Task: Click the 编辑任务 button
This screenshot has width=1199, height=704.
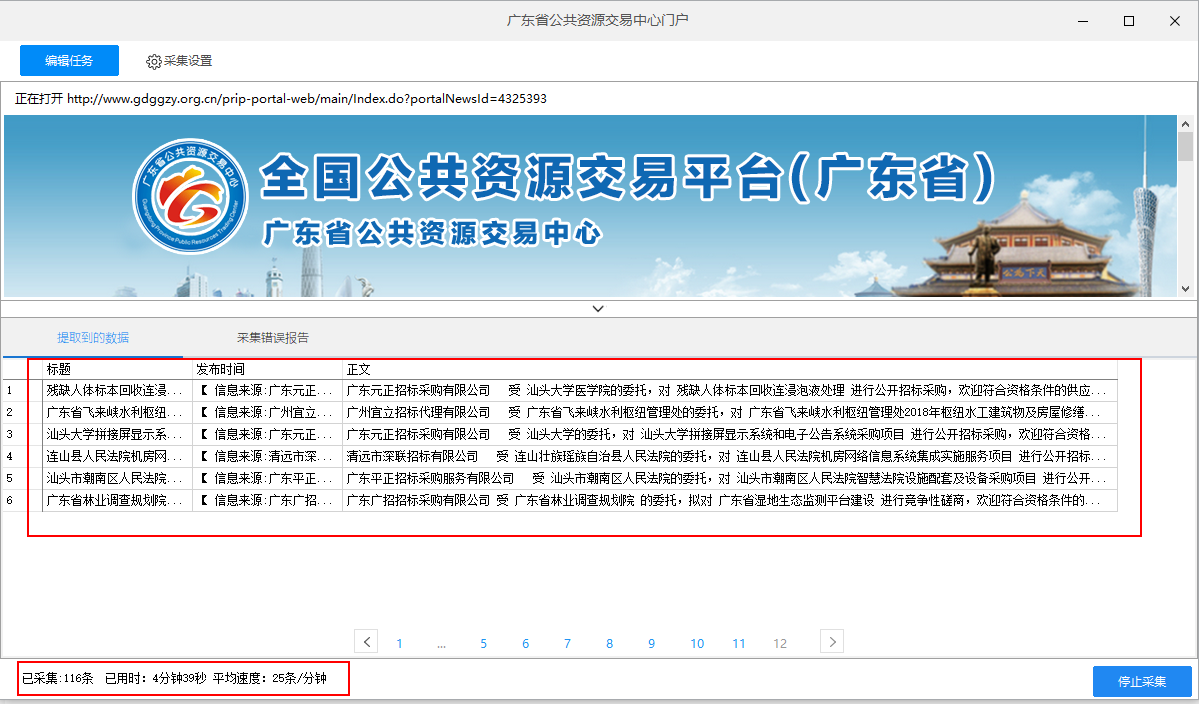Action: pos(69,60)
